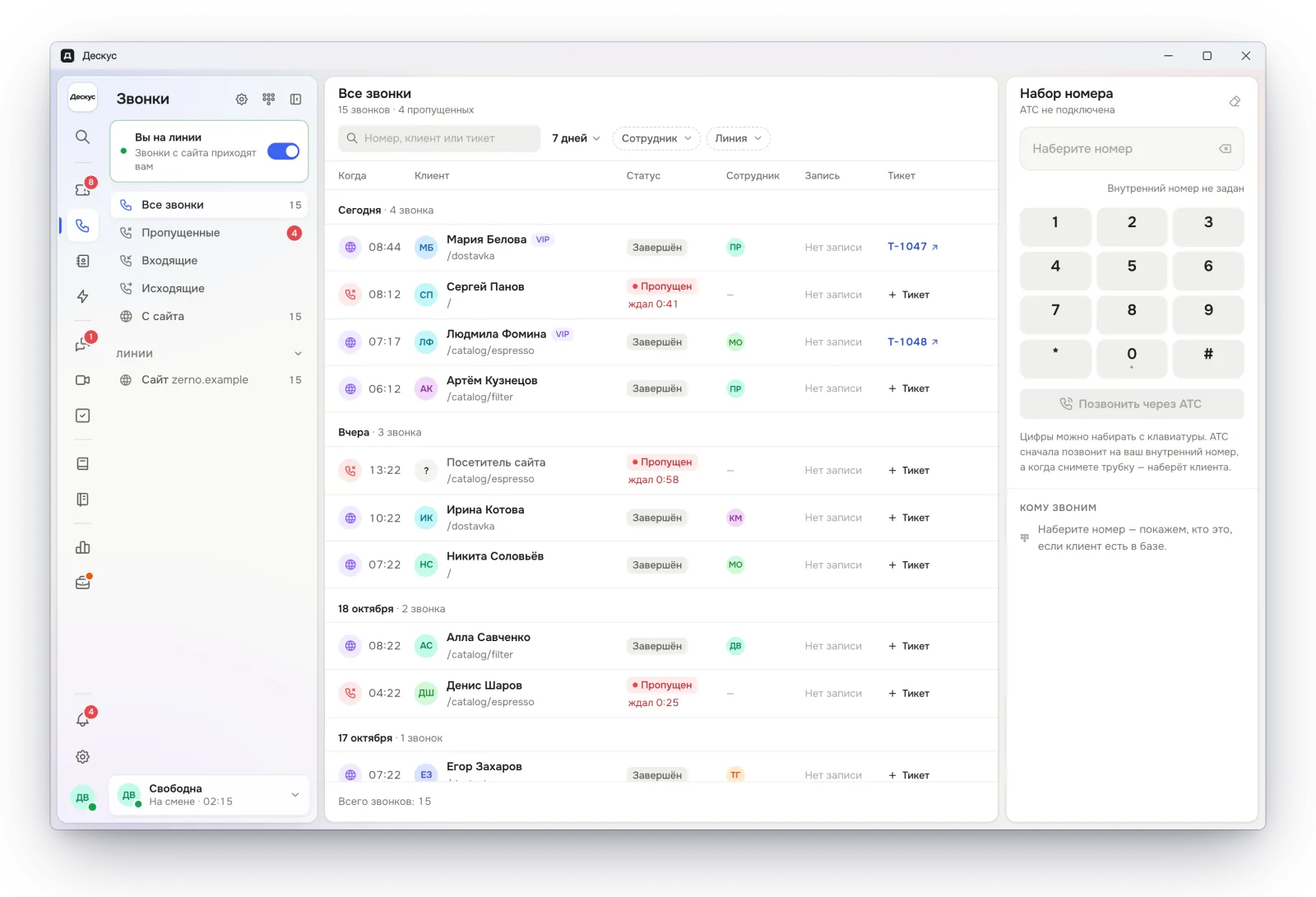Create ticket for Ирина Котова call
Screen dimensions: 1316x897
tap(909, 518)
